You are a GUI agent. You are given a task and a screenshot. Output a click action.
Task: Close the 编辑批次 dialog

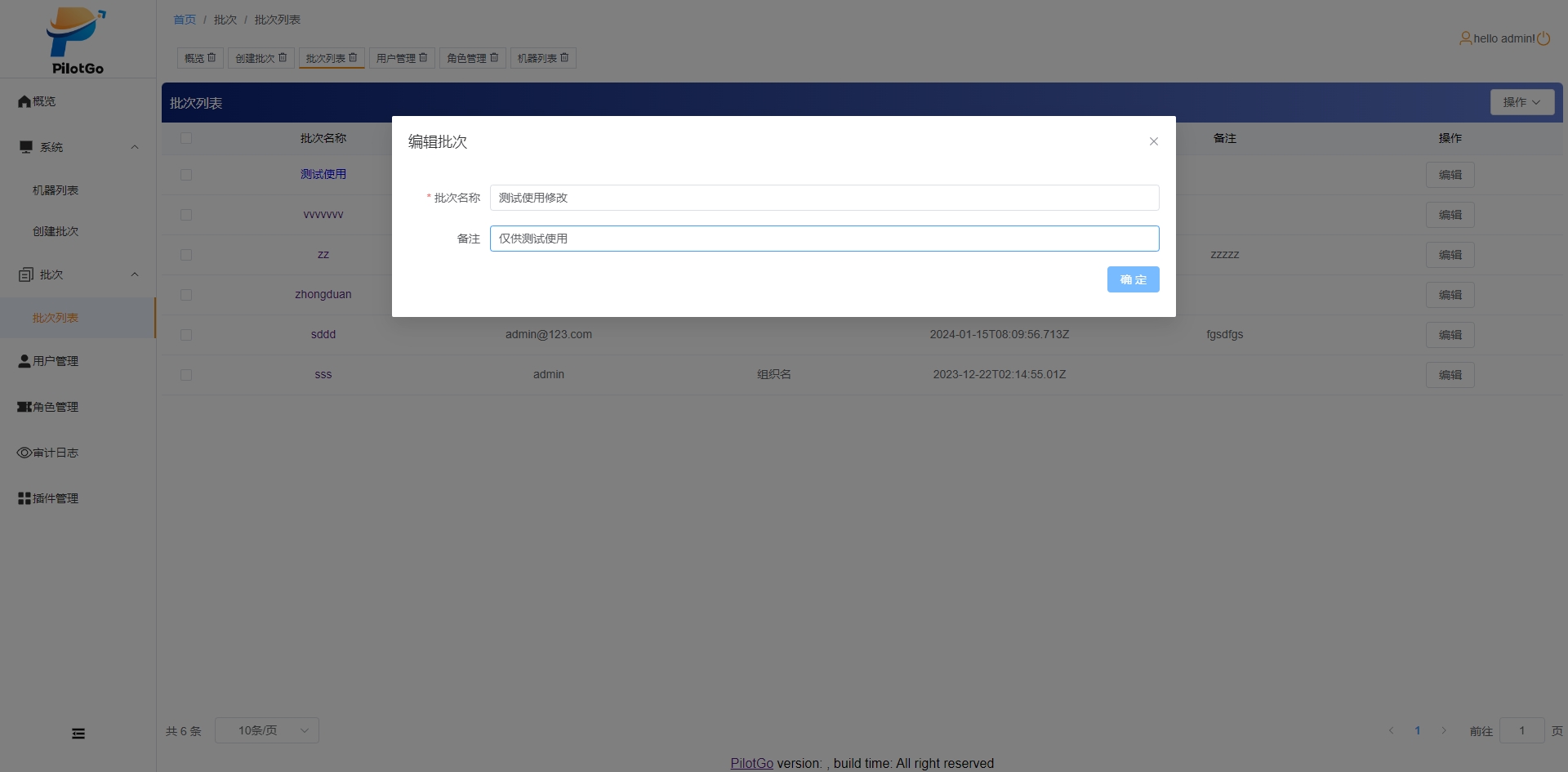(x=1154, y=141)
